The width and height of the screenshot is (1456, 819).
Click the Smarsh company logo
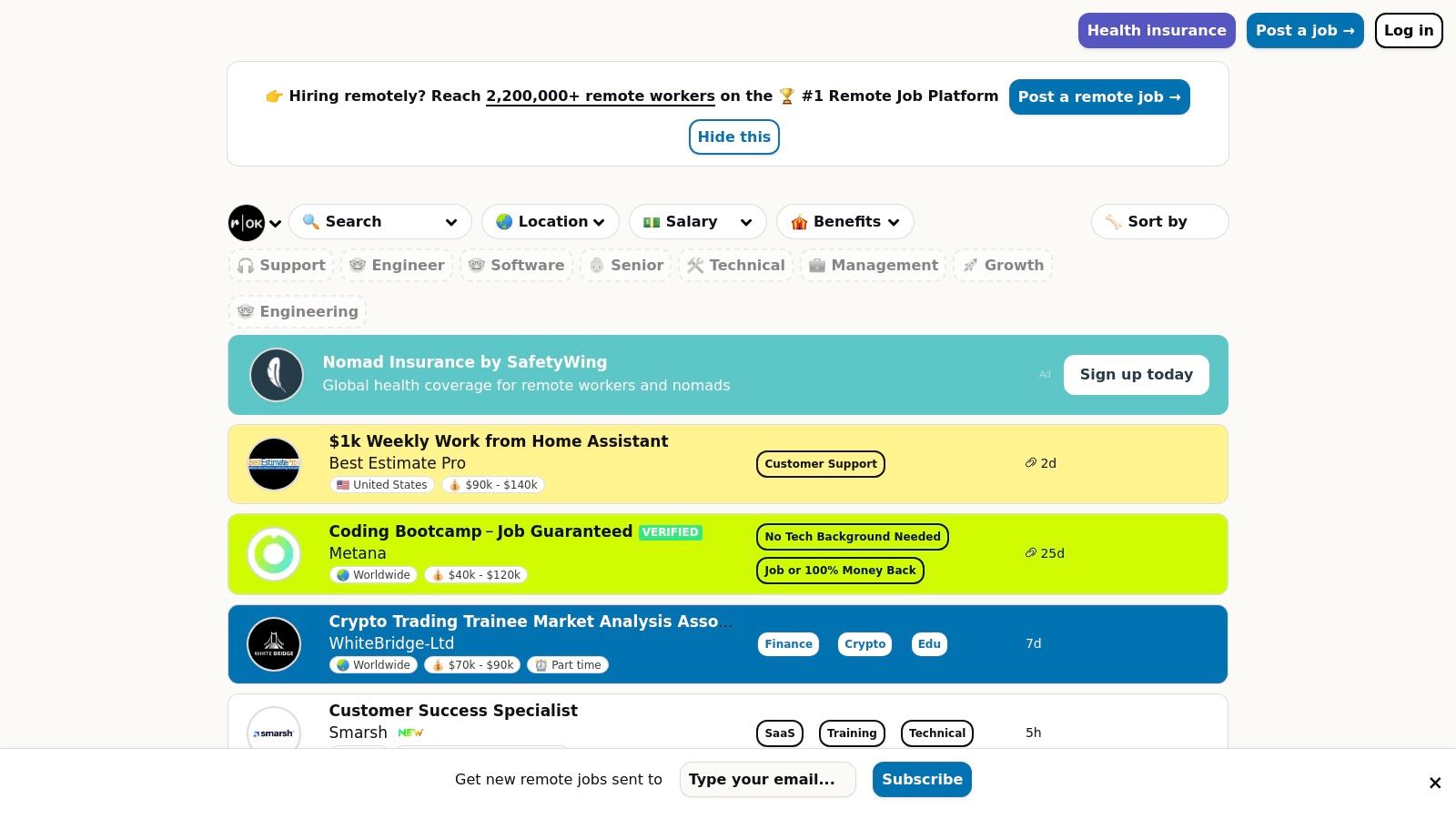274,731
